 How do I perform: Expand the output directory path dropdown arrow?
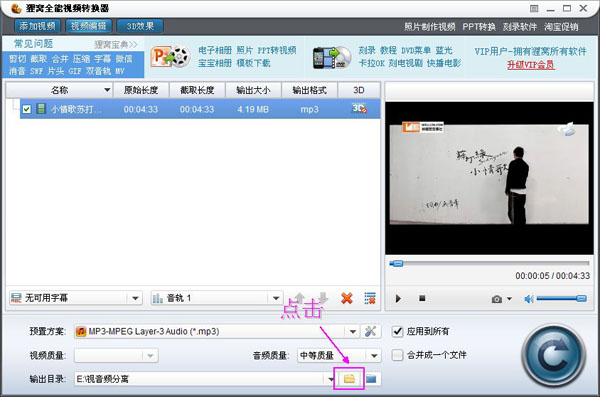click(x=331, y=379)
